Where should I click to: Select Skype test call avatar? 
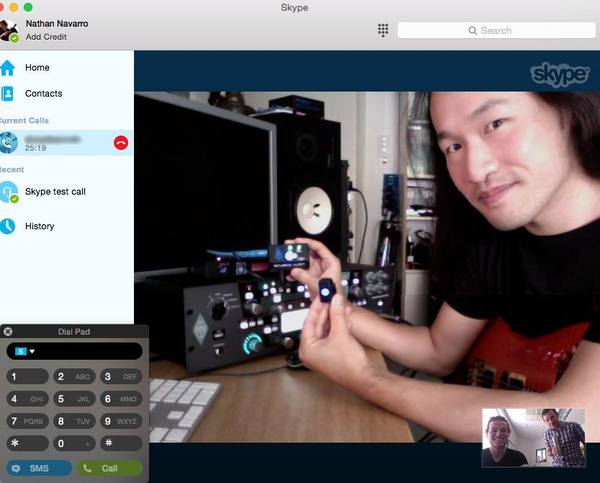[x=9, y=192]
